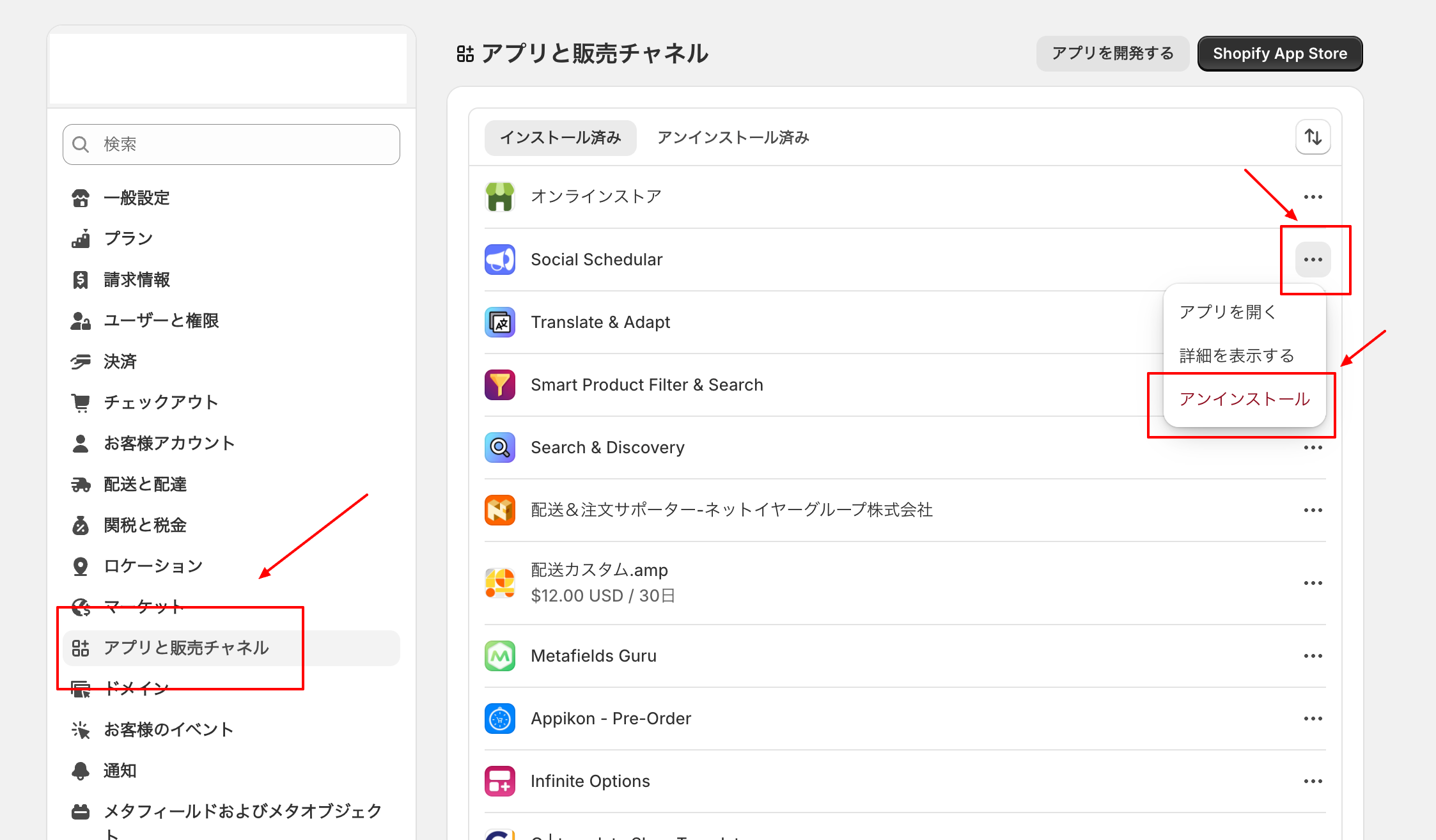Go to ユーザーと権限 settings text
This screenshot has height=840, width=1436.
(161, 321)
